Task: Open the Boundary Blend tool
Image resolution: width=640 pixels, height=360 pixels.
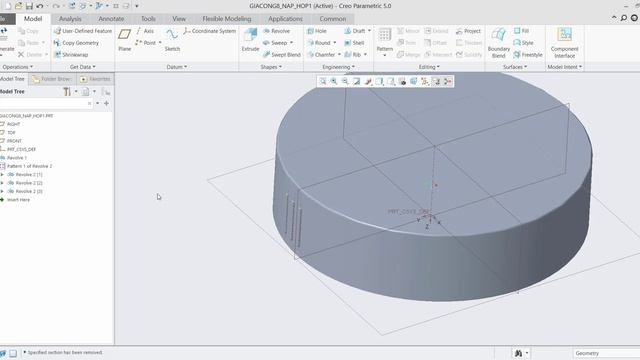Action: click(498, 42)
